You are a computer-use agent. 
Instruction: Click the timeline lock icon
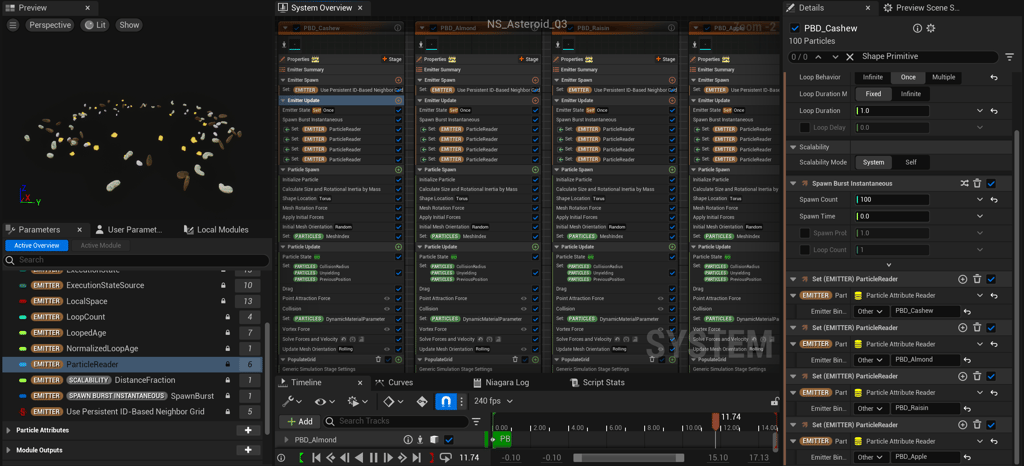tap(775, 401)
